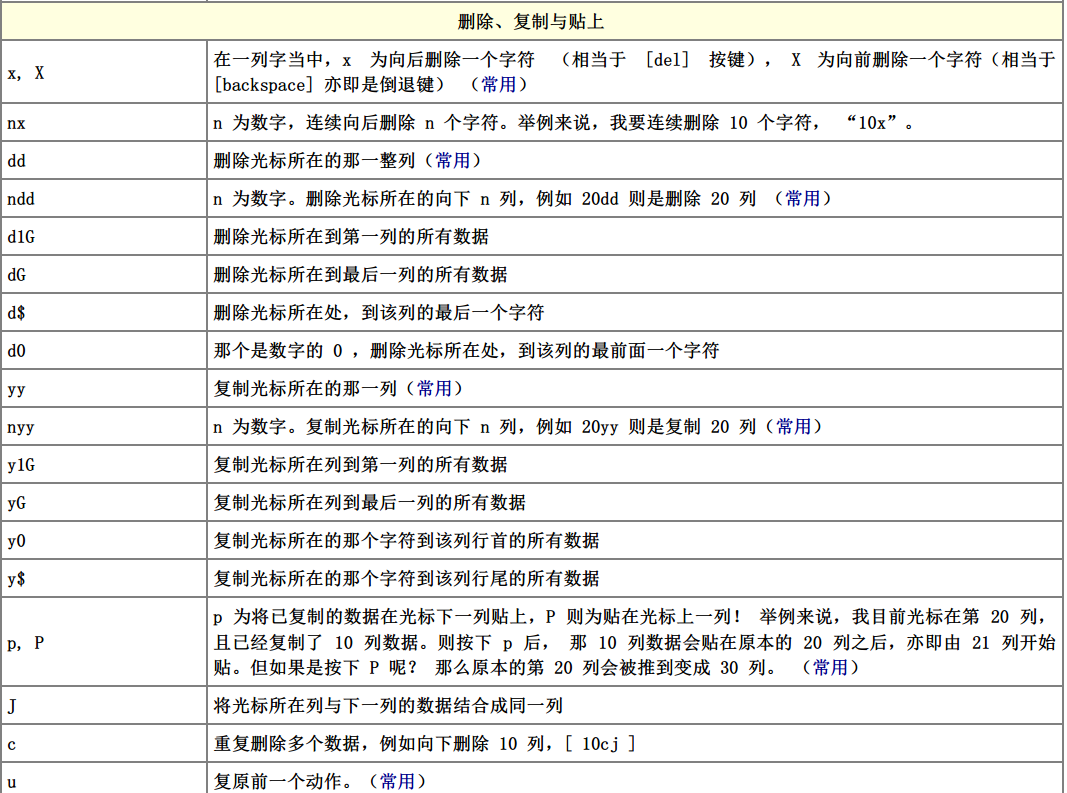Screen dimensions: 1067x793
Task: Click 常用 in the nyy row description
Action: pyautogui.click(x=793, y=427)
